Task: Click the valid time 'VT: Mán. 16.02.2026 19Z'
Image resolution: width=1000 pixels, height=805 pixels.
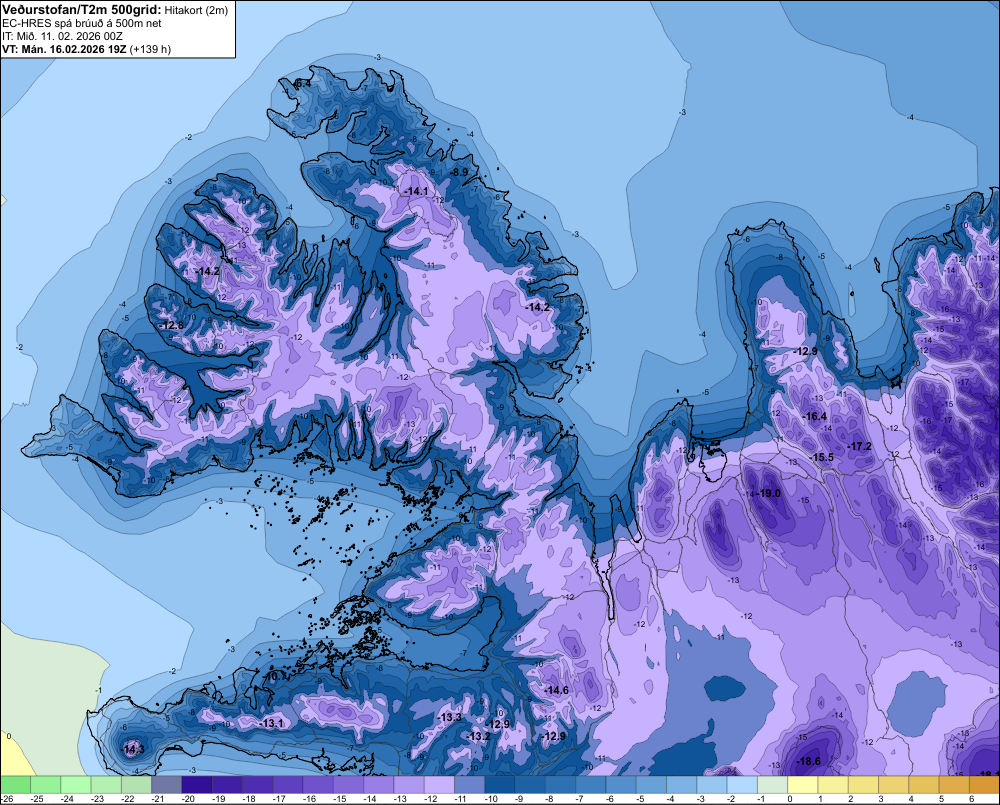Action: [x=64, y=49]
